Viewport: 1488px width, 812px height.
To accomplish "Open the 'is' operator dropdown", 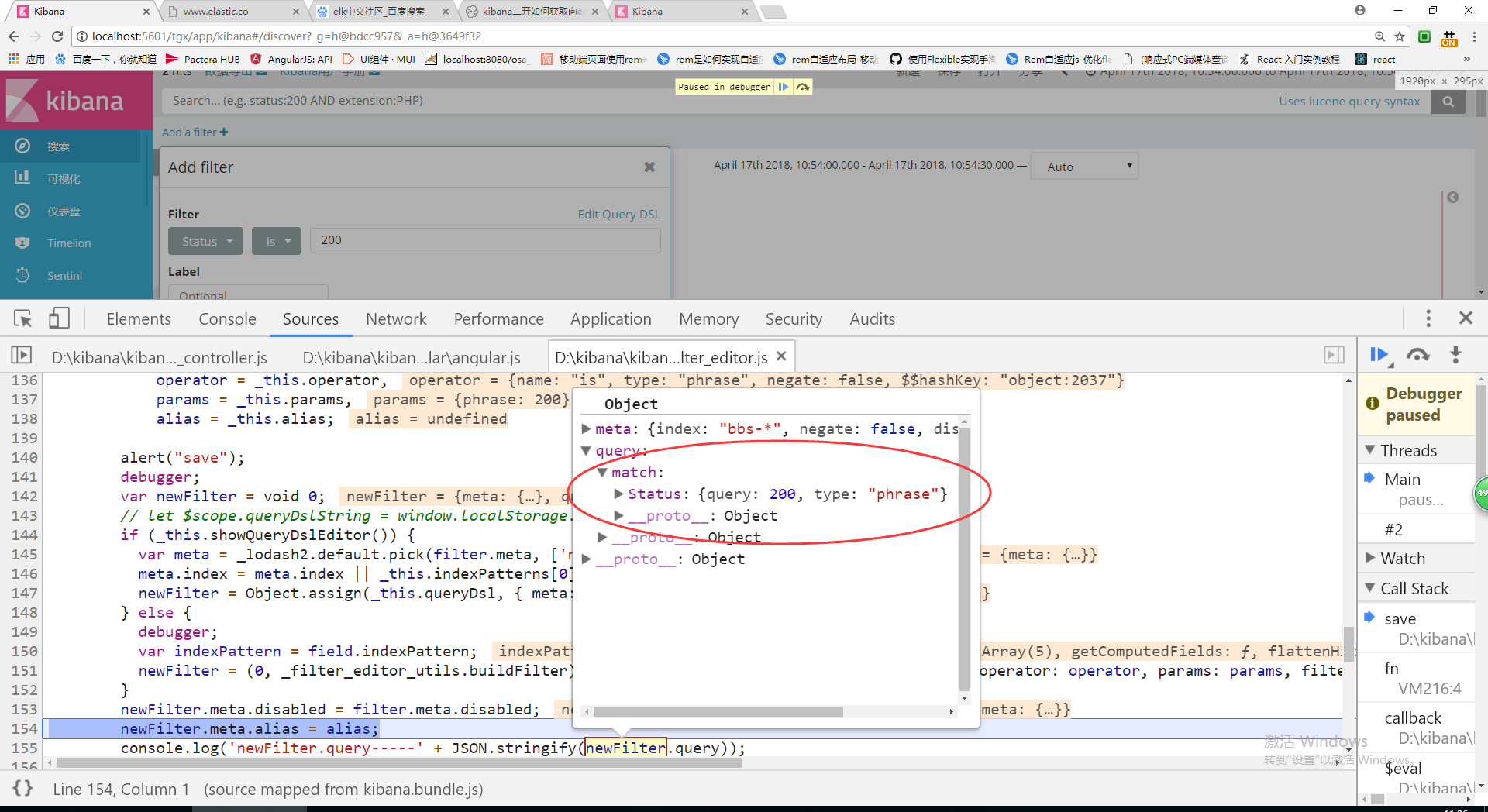I will [x=277, y=241].
